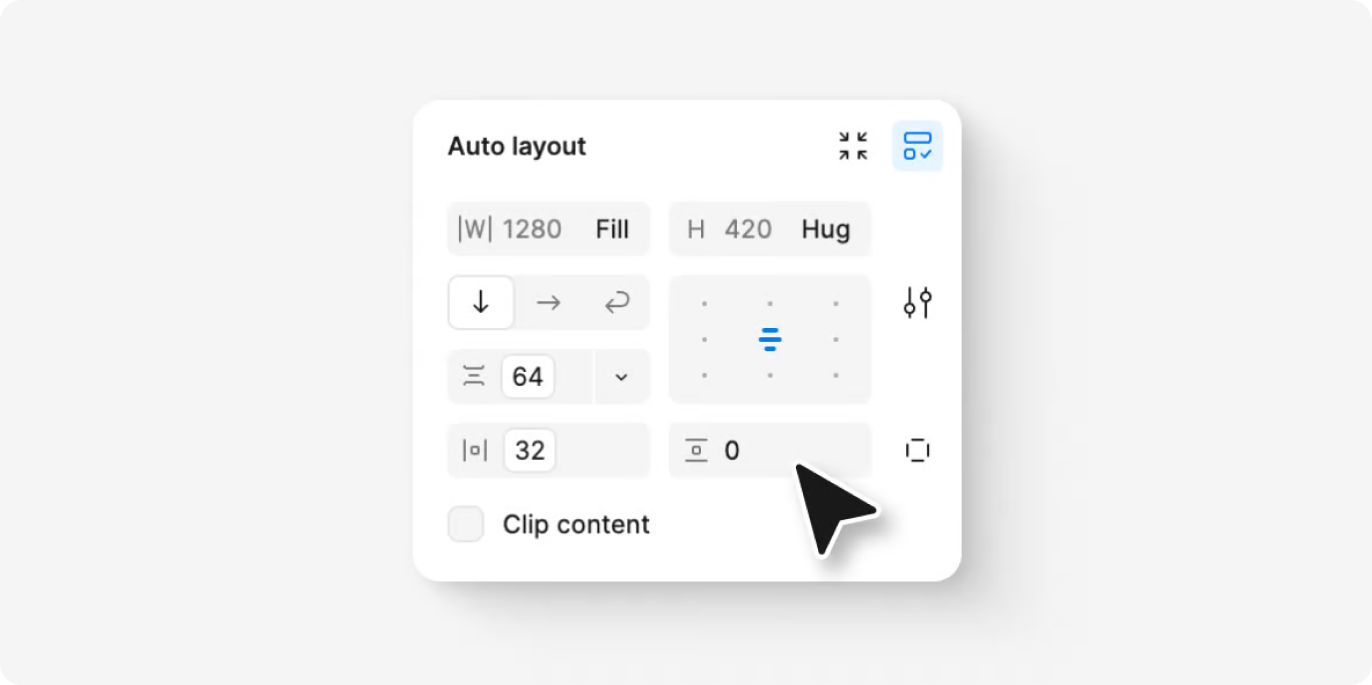Select the wrap direction option
The height and width of the screenshot is (685, 1372).
[616, 302]
